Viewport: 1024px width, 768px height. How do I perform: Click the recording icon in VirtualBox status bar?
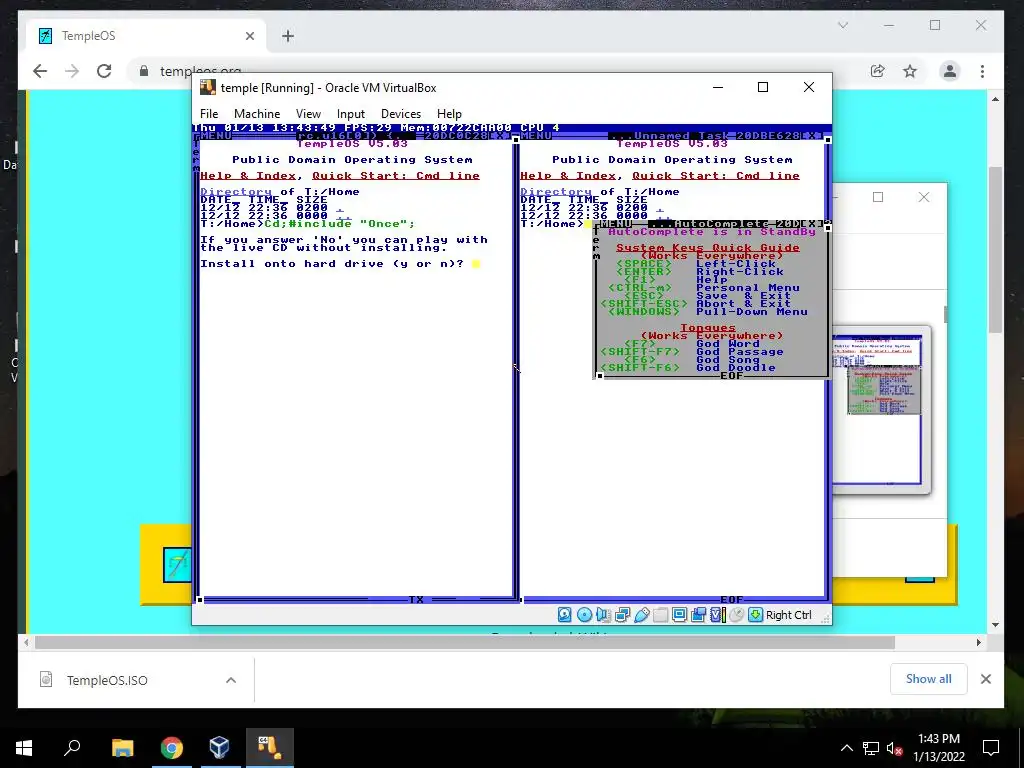point(698,615)
